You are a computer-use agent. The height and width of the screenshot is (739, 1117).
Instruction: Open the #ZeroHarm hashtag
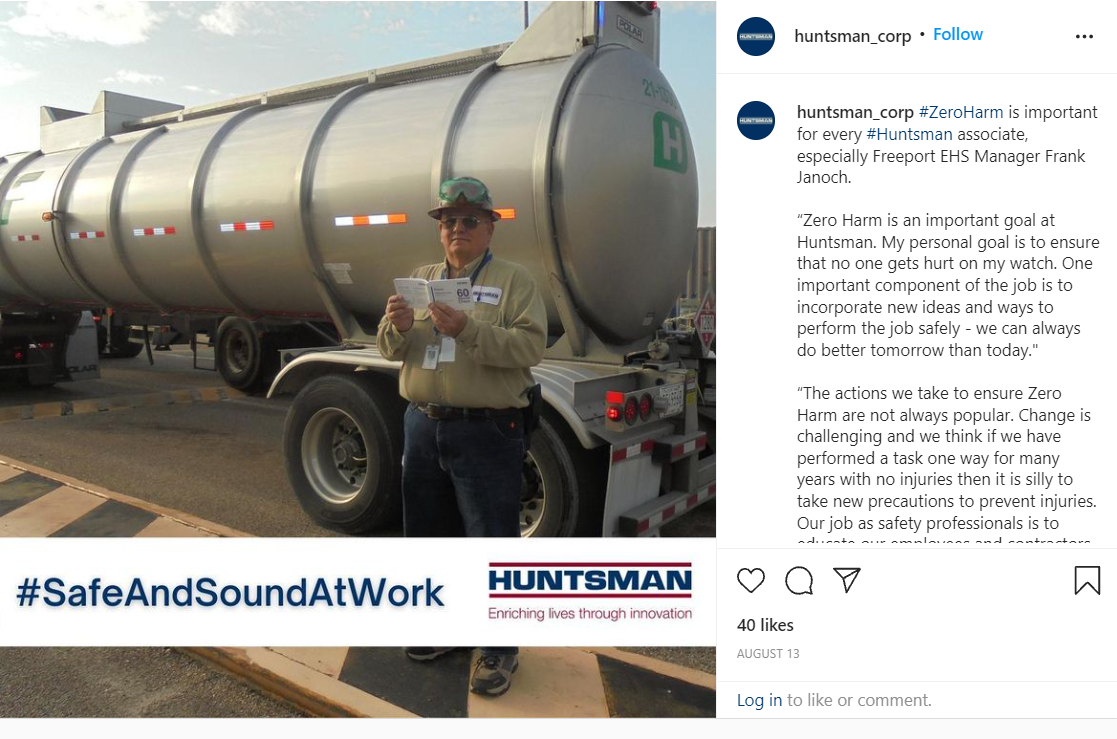(x=960, y=112)
